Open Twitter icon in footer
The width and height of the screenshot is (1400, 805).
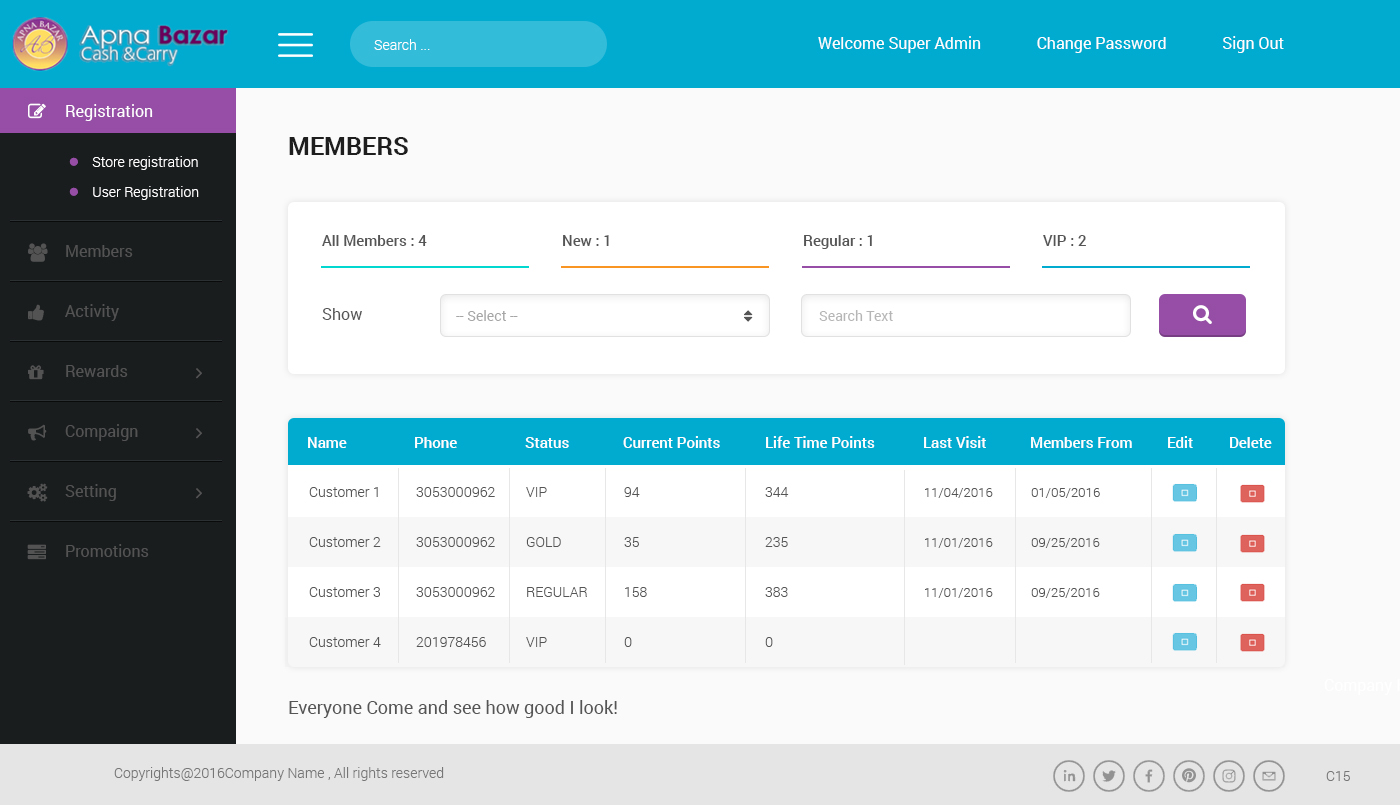click(1109, 776)
